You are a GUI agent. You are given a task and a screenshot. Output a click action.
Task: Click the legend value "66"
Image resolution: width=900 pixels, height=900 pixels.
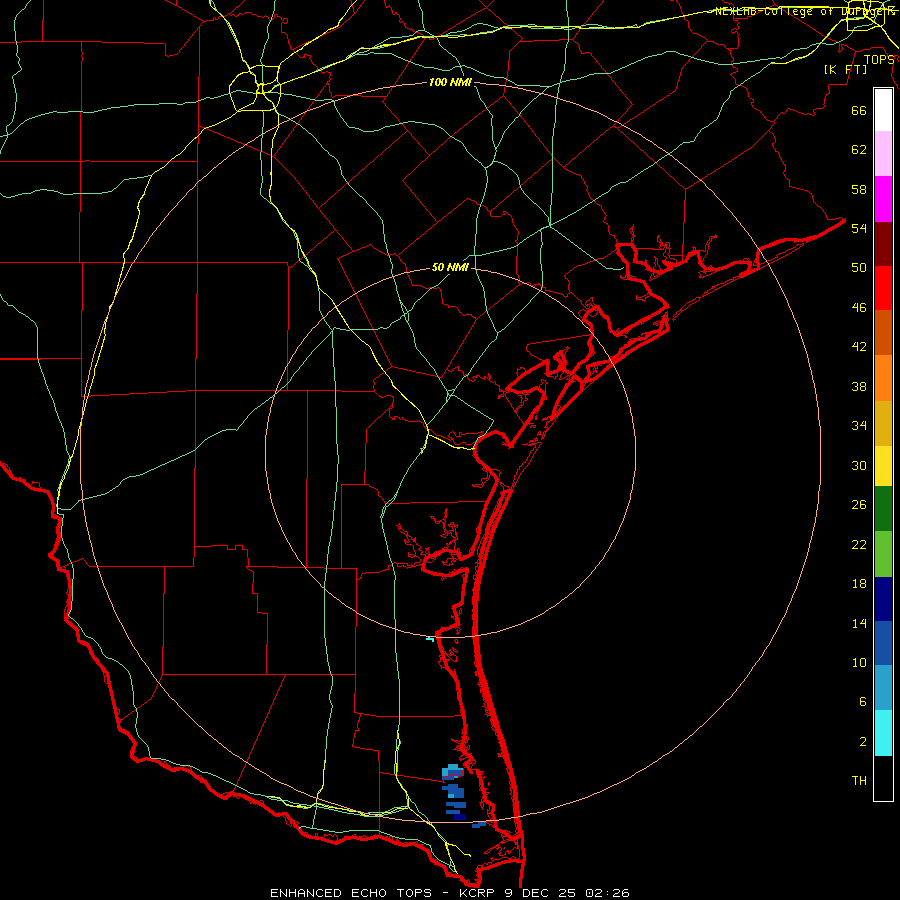point(859,111)
